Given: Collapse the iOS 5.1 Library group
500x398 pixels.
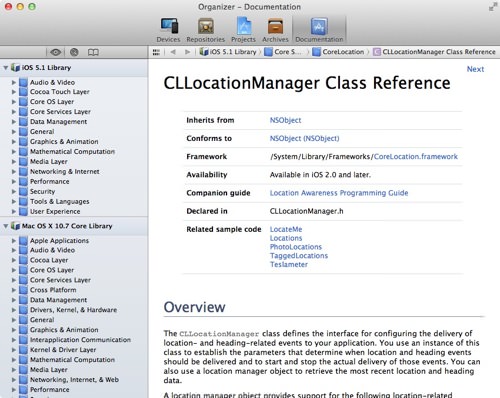Looking at the screenshot, I should click(x=6, y=68).
